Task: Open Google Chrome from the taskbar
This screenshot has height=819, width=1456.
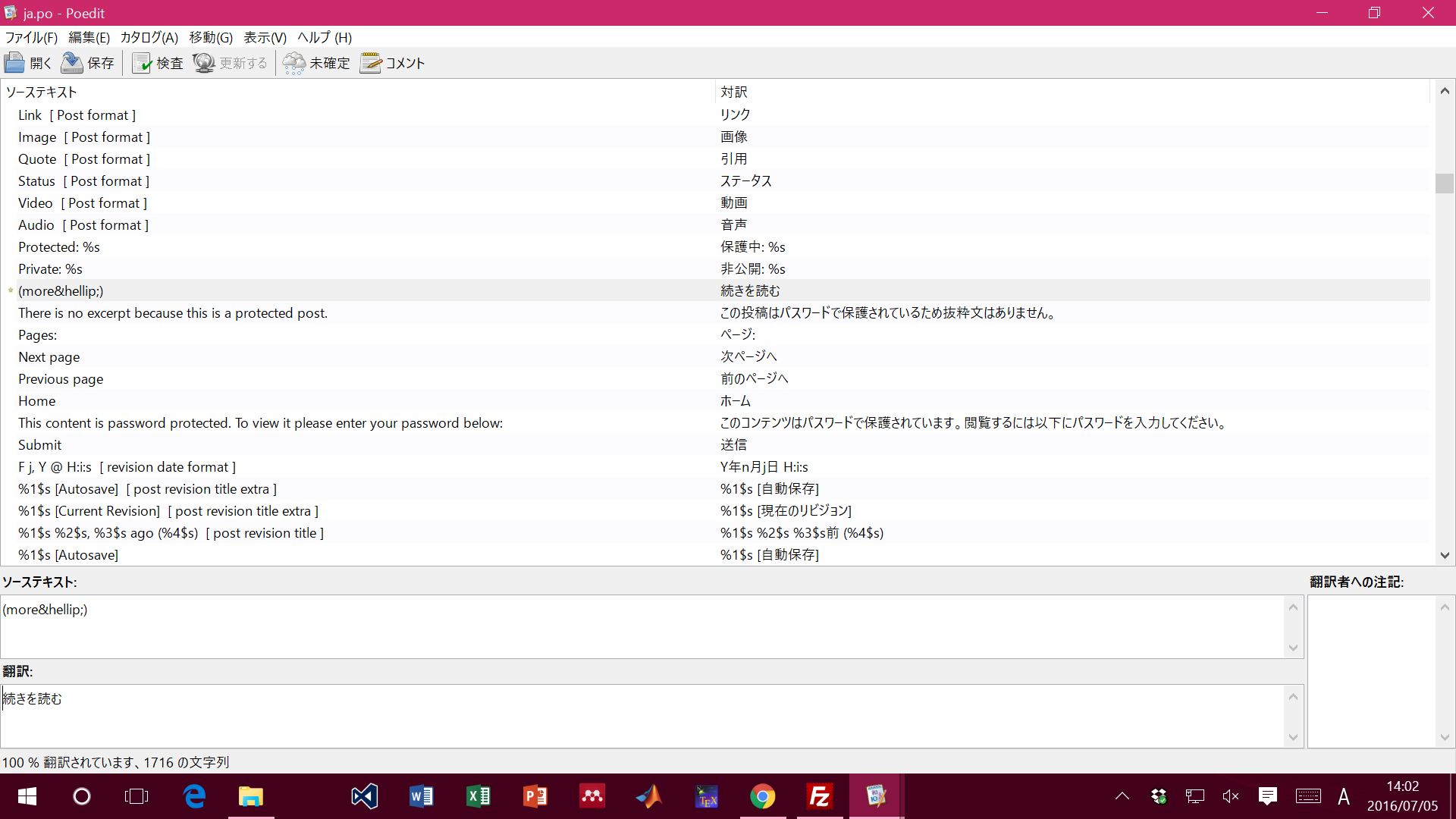Action: coord(763,796)
